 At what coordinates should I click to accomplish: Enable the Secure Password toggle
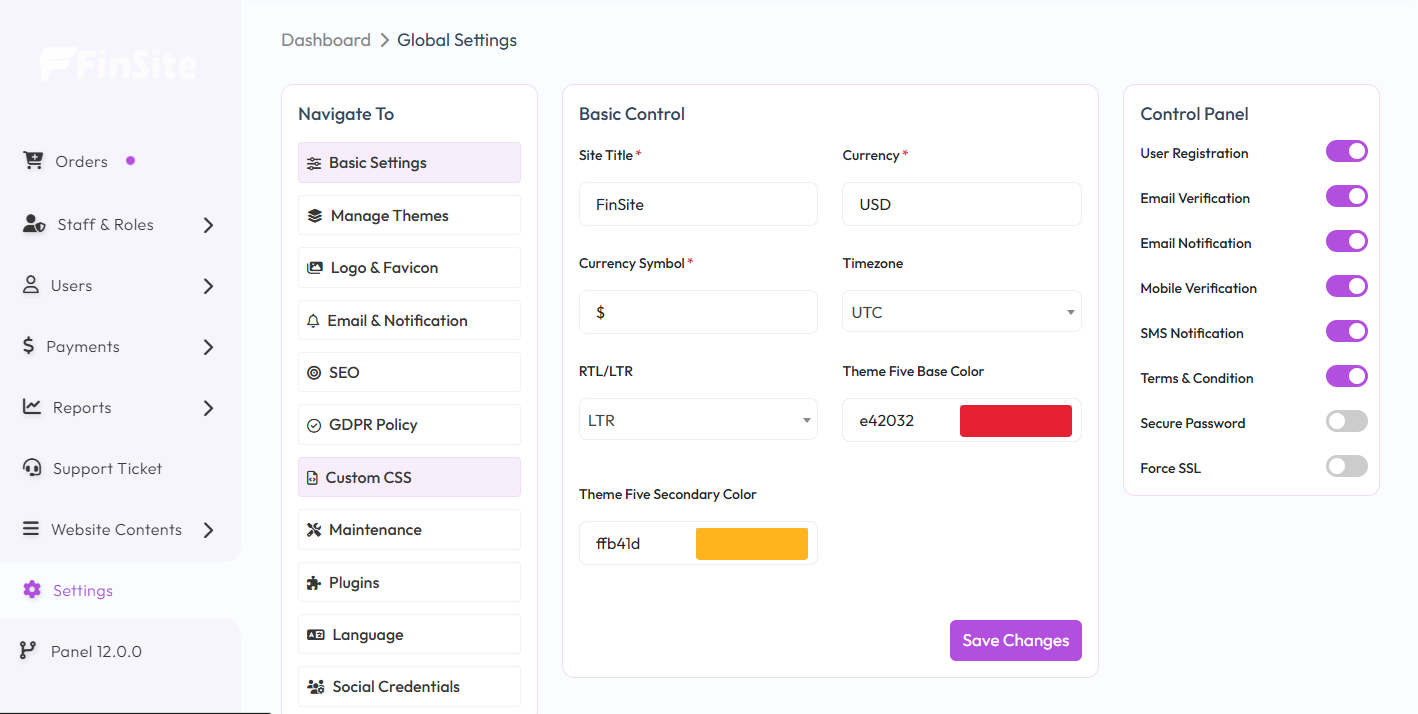click(x=1346, y=422)
